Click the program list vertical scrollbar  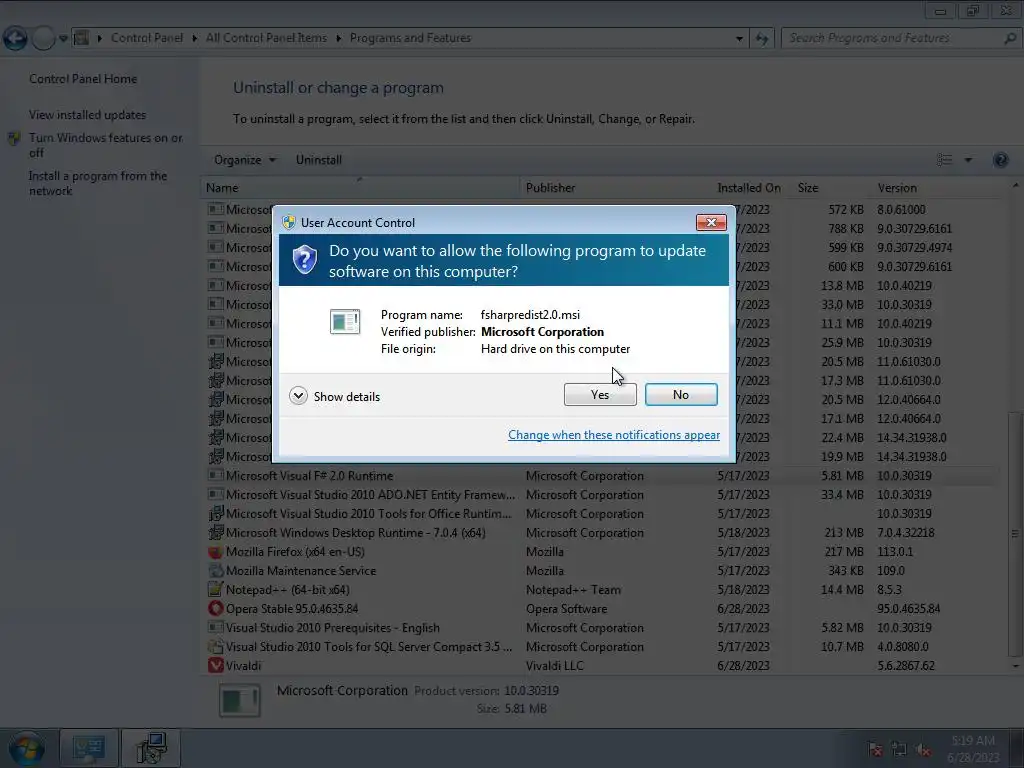tap(1014, 533)
